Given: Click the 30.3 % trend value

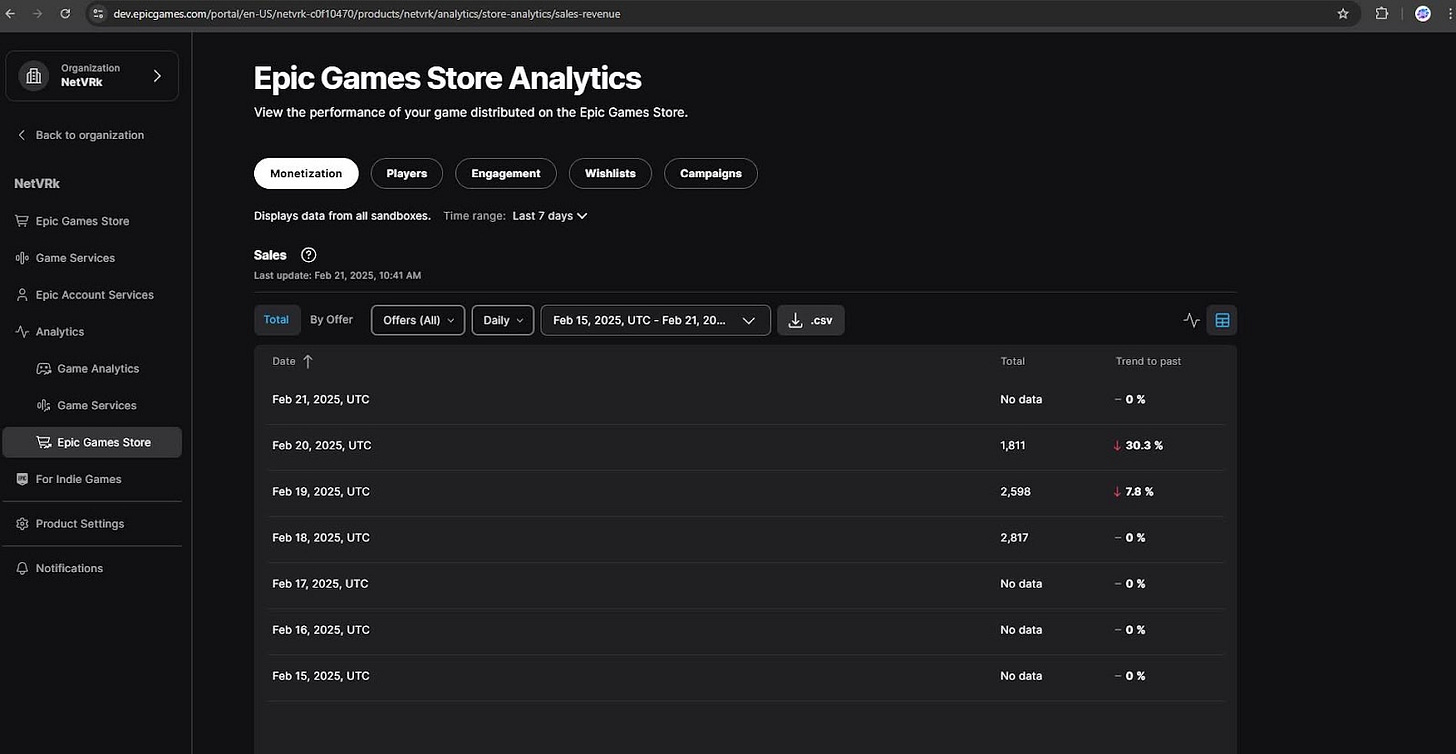Looking at the screenshot, I should pos(1144,445).
